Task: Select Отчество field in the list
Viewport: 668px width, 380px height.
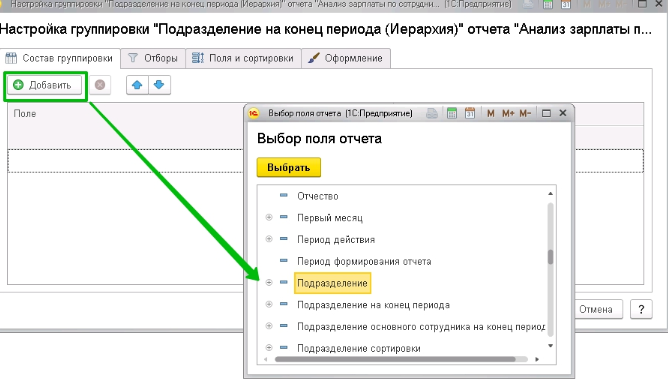Action: point(318,196)
